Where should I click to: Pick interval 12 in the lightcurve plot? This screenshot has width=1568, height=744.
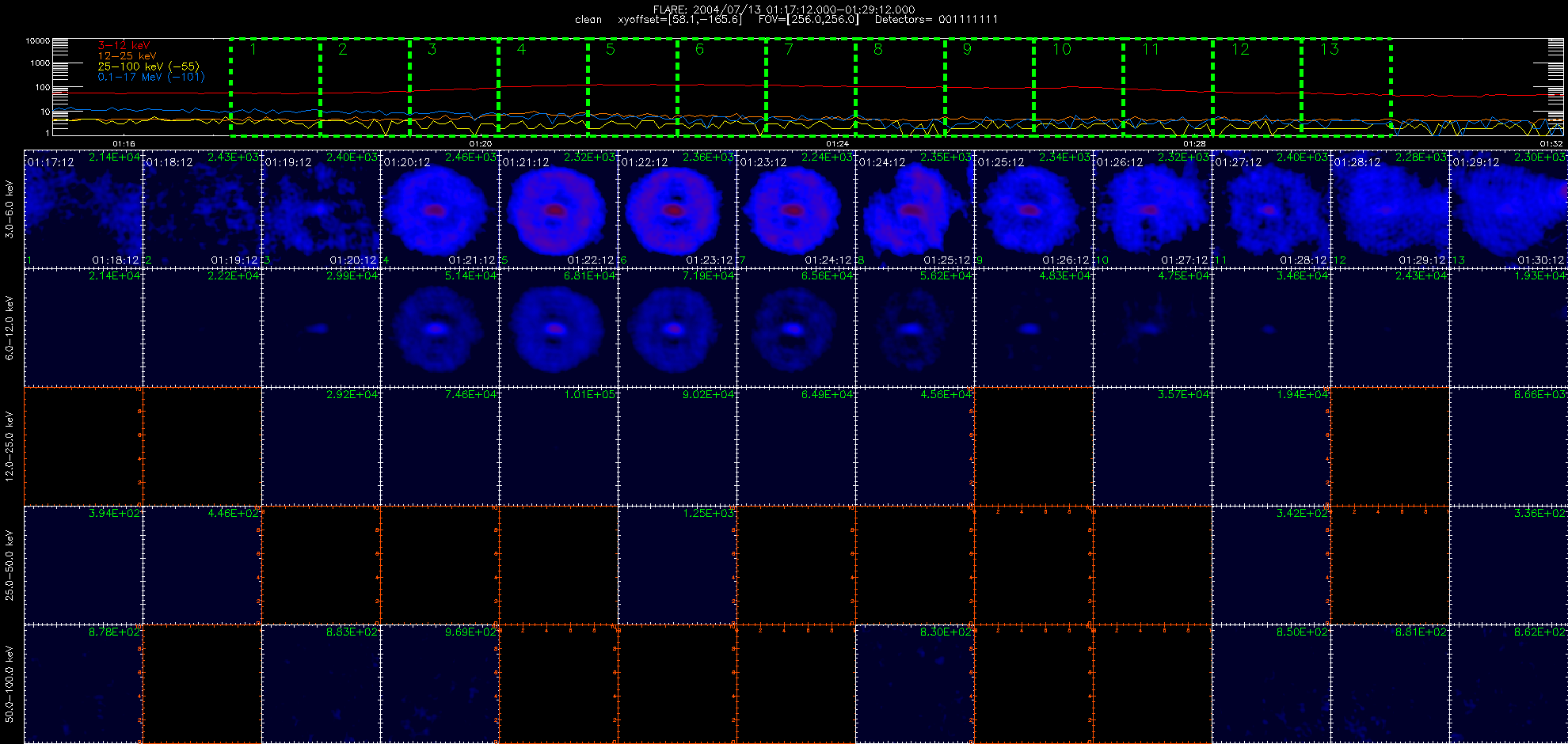pyautogui.click(x=1257, y=87)
